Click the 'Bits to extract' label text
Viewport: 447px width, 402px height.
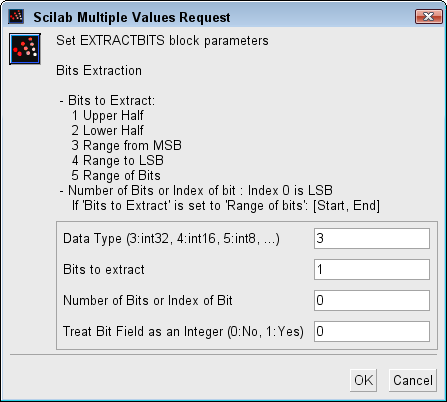click(104, 269)
